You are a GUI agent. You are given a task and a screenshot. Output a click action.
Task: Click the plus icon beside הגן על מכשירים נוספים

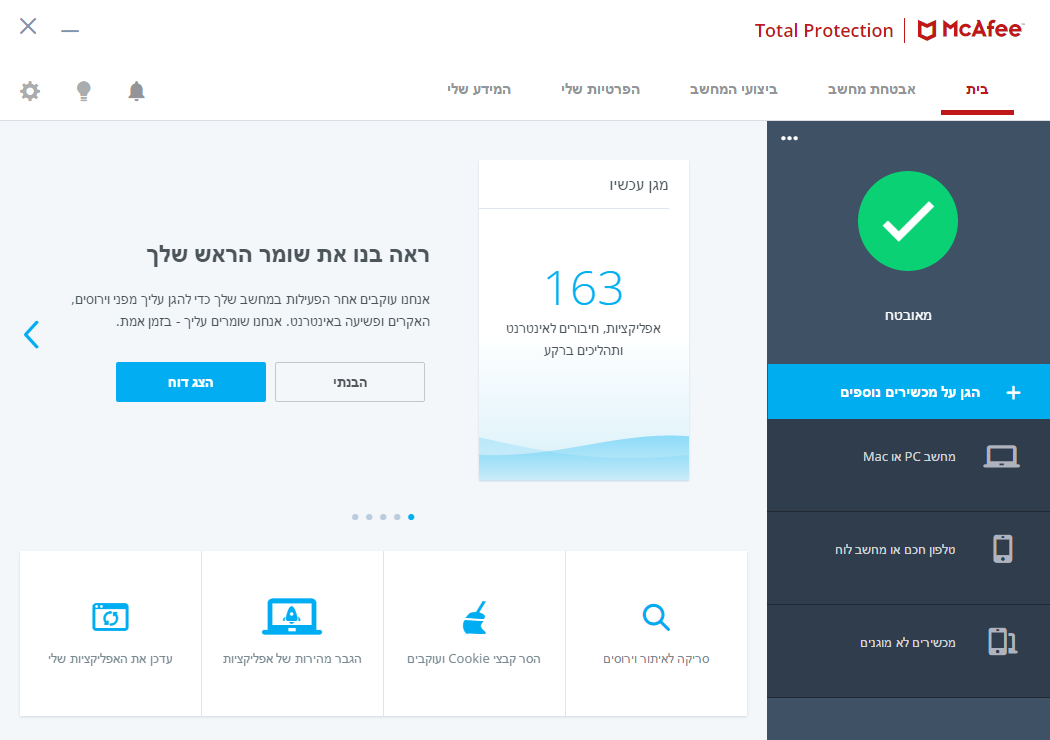pos(1013,392)
